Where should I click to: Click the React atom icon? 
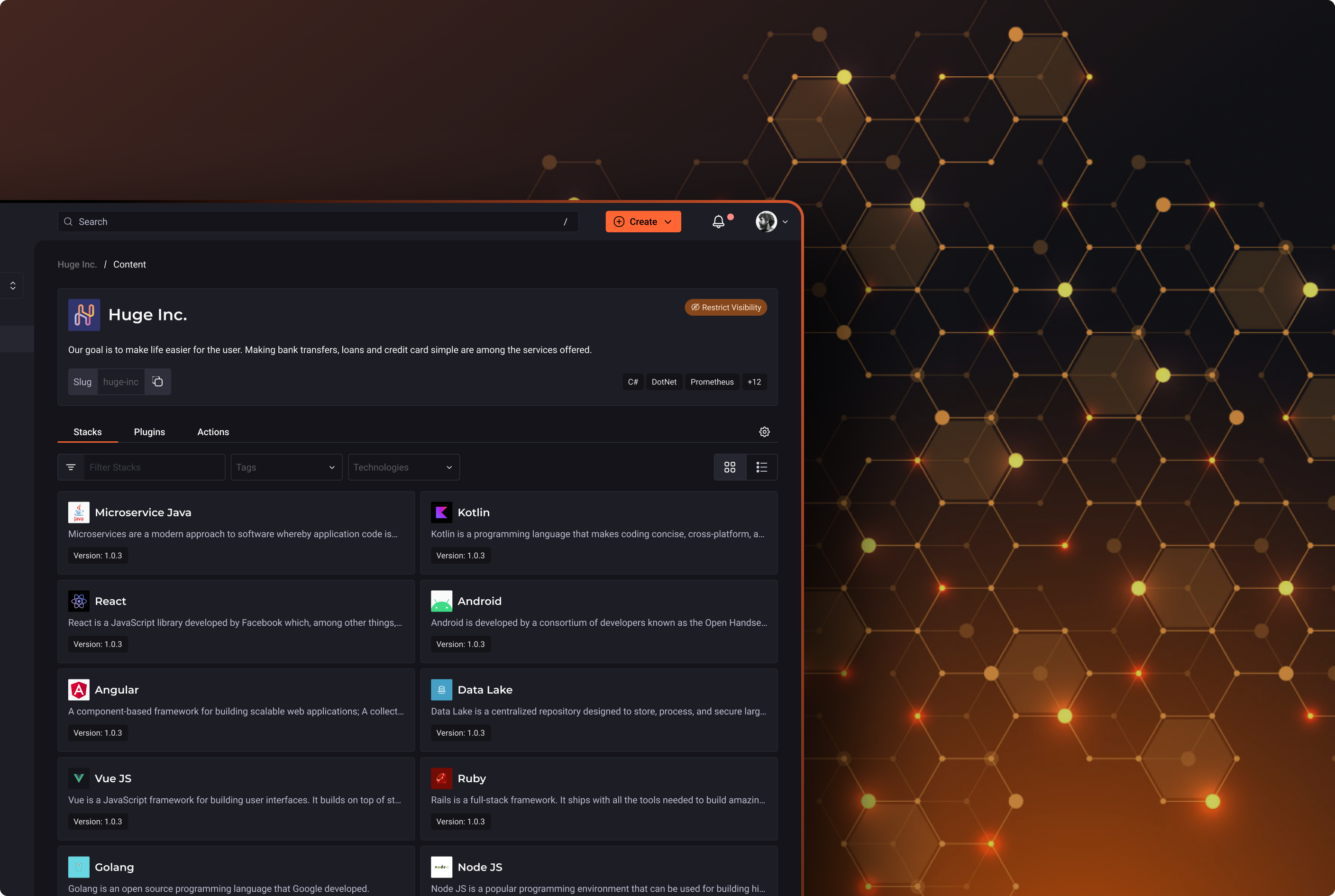tap(79, 601)
